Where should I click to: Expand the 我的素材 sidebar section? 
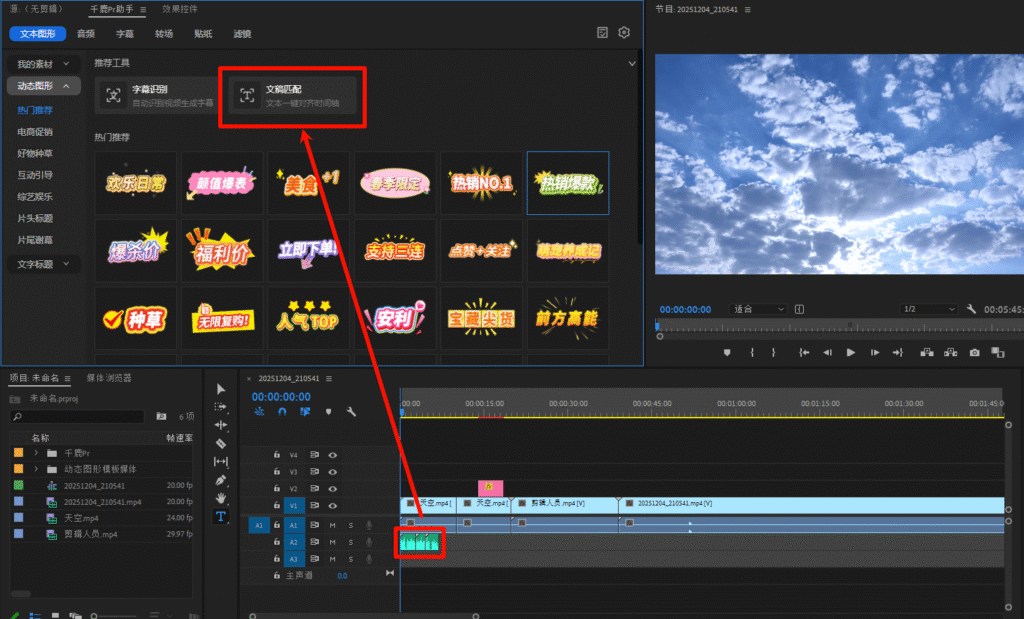pyautogui.click(x=42, y=64)
